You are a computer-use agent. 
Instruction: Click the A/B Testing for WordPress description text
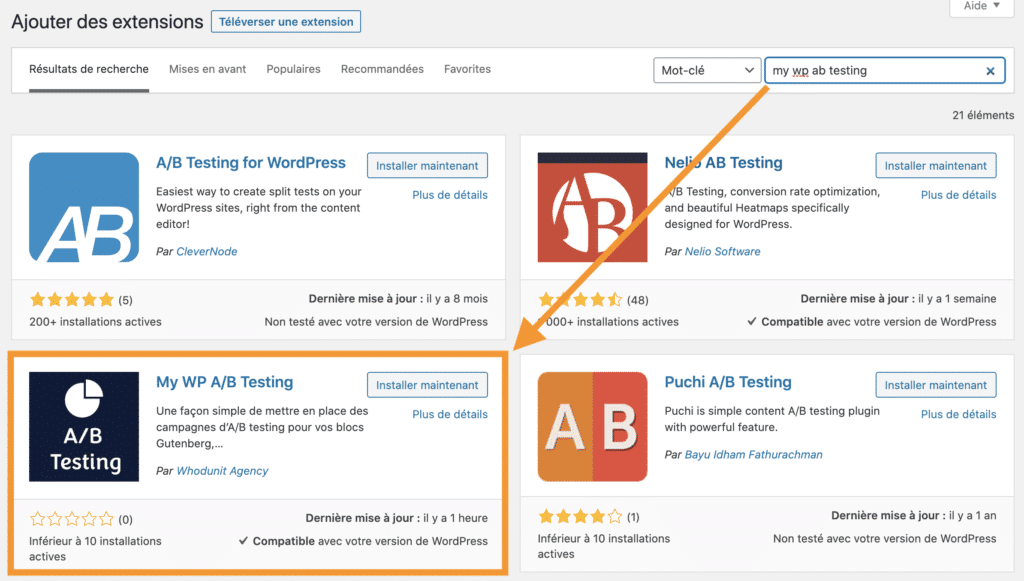(259, 208)
